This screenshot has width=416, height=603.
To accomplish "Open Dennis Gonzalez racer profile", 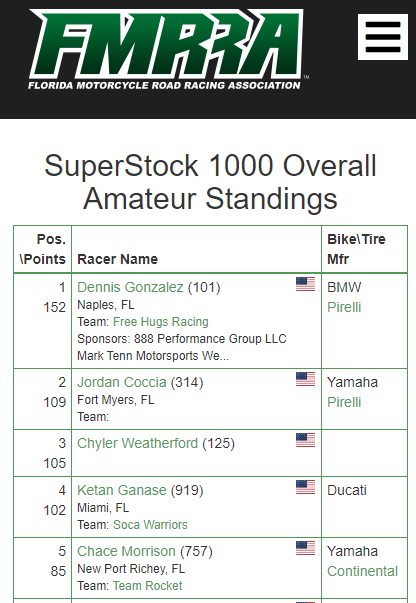I will [130, 287].
